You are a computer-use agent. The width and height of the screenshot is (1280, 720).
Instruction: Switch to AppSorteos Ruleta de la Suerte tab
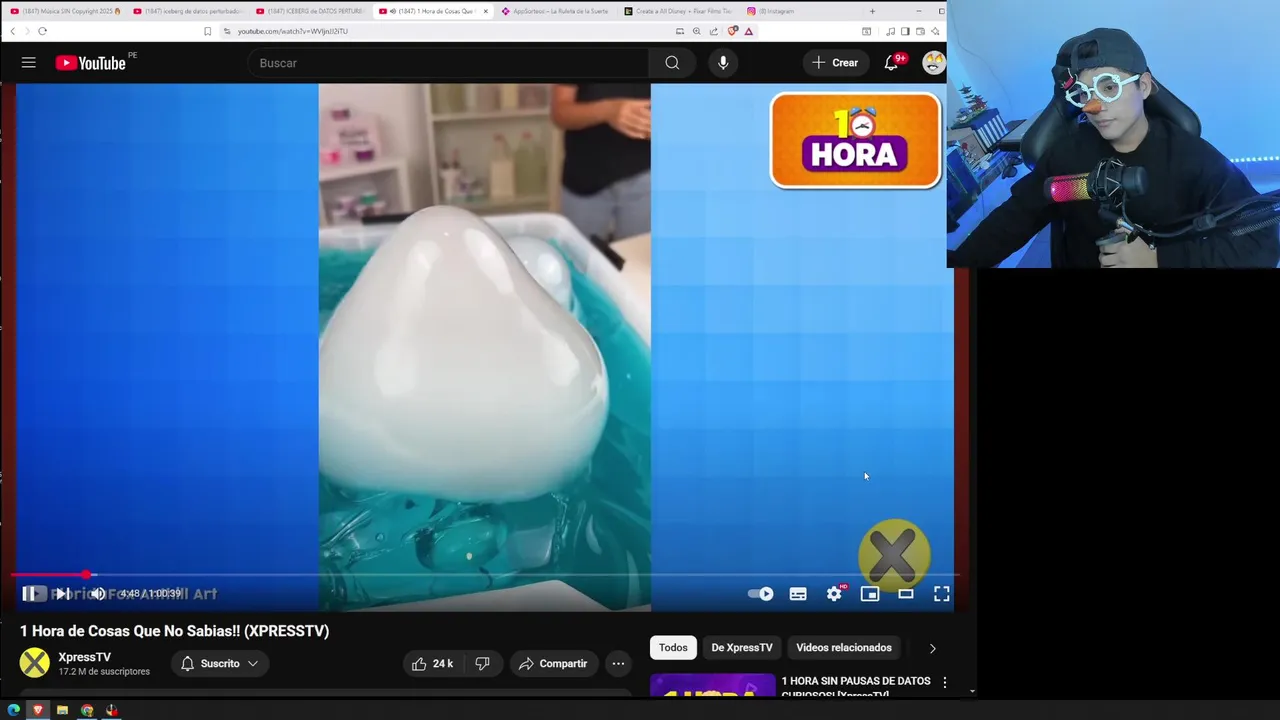pos(555,11)
